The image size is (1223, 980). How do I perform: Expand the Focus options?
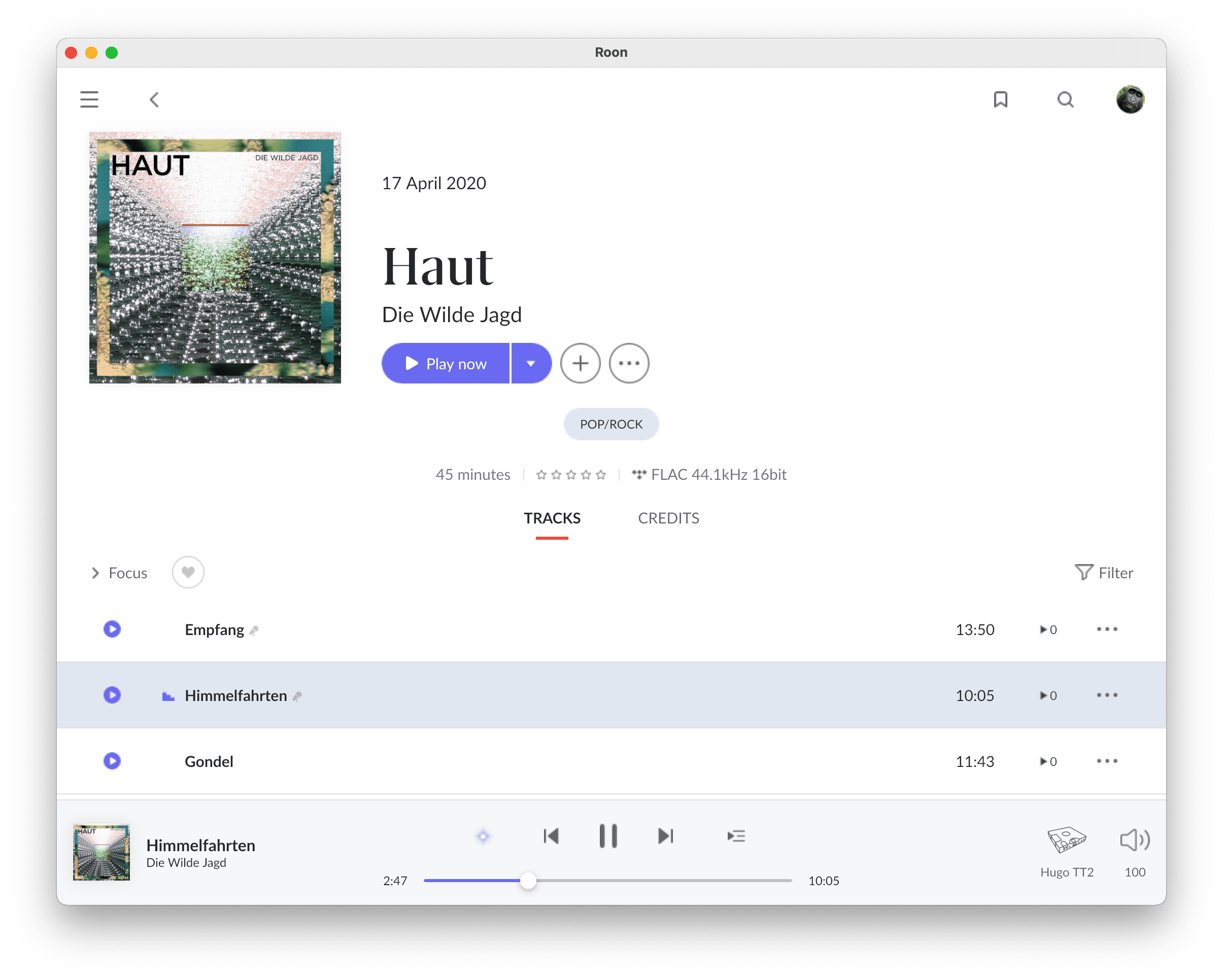tap(119, 573)
